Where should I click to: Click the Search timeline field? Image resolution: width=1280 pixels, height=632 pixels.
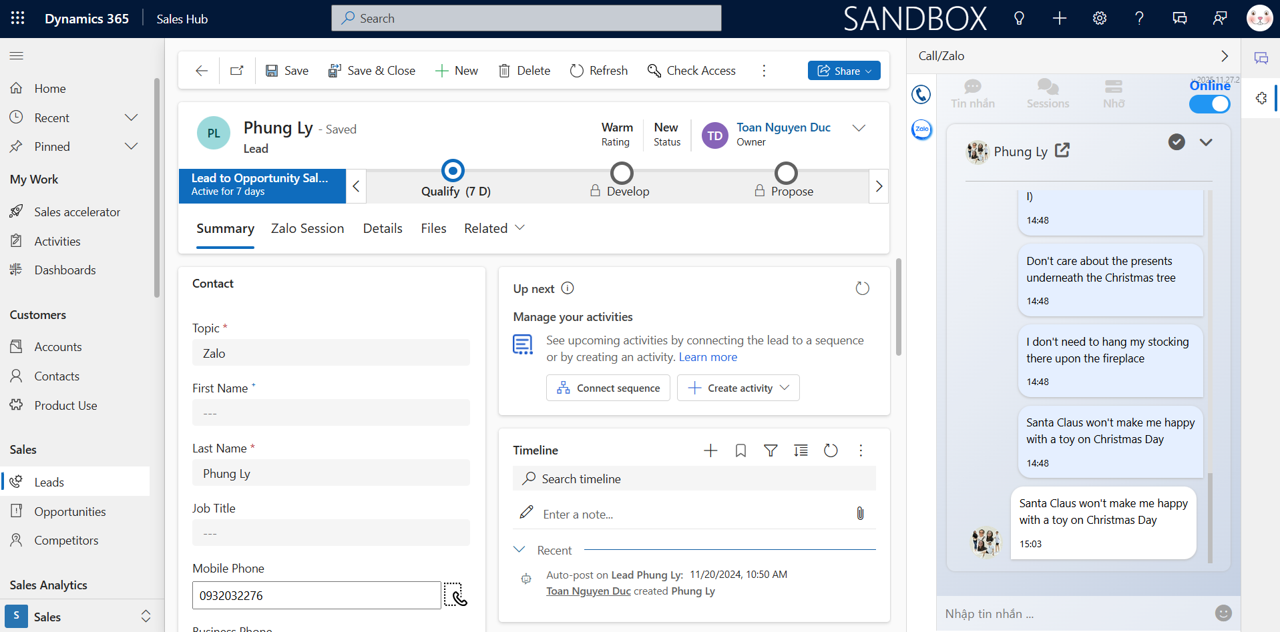(694, 479)
